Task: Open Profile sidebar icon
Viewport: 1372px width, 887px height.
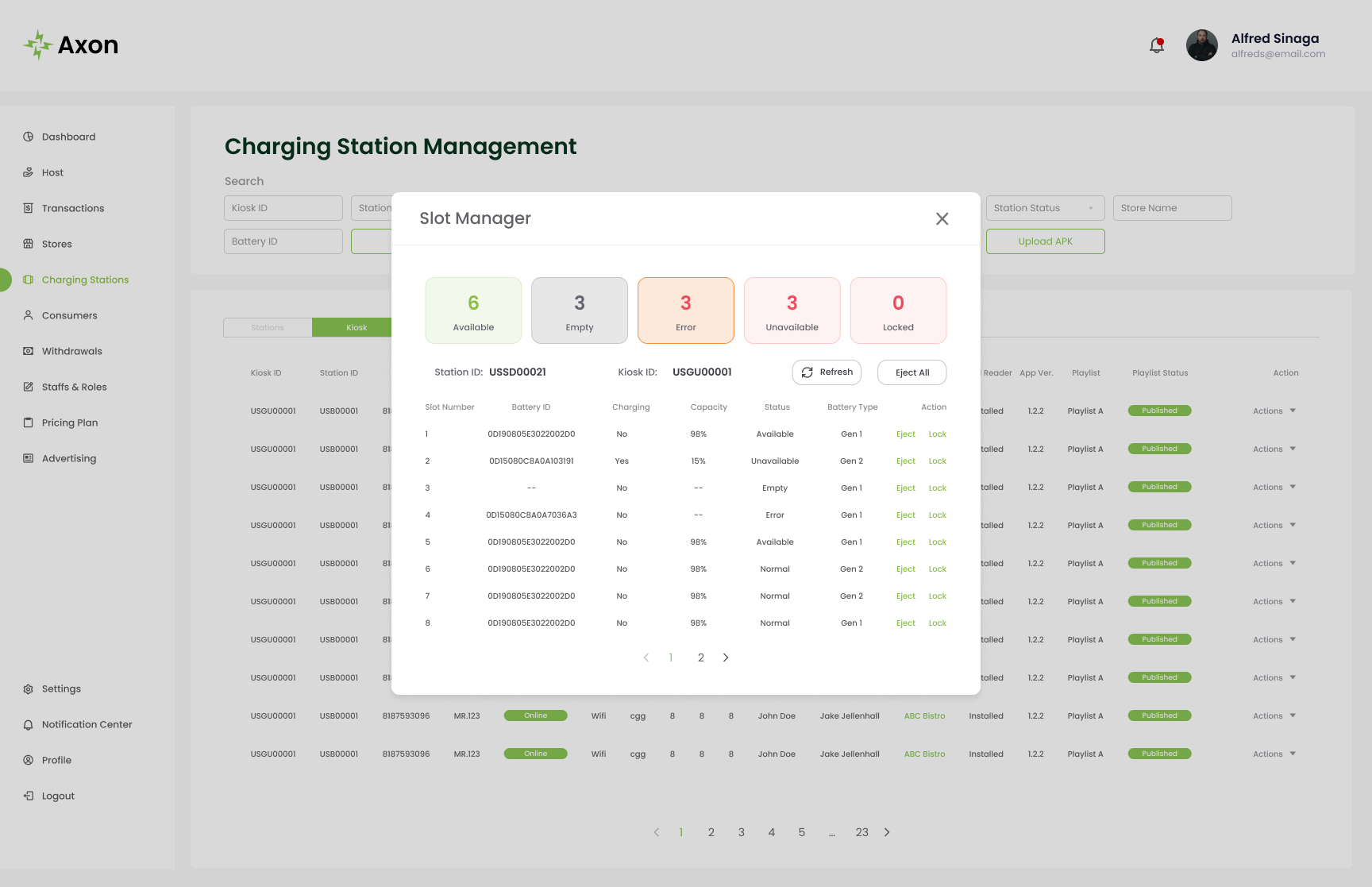Action: [x=28, y=760]
